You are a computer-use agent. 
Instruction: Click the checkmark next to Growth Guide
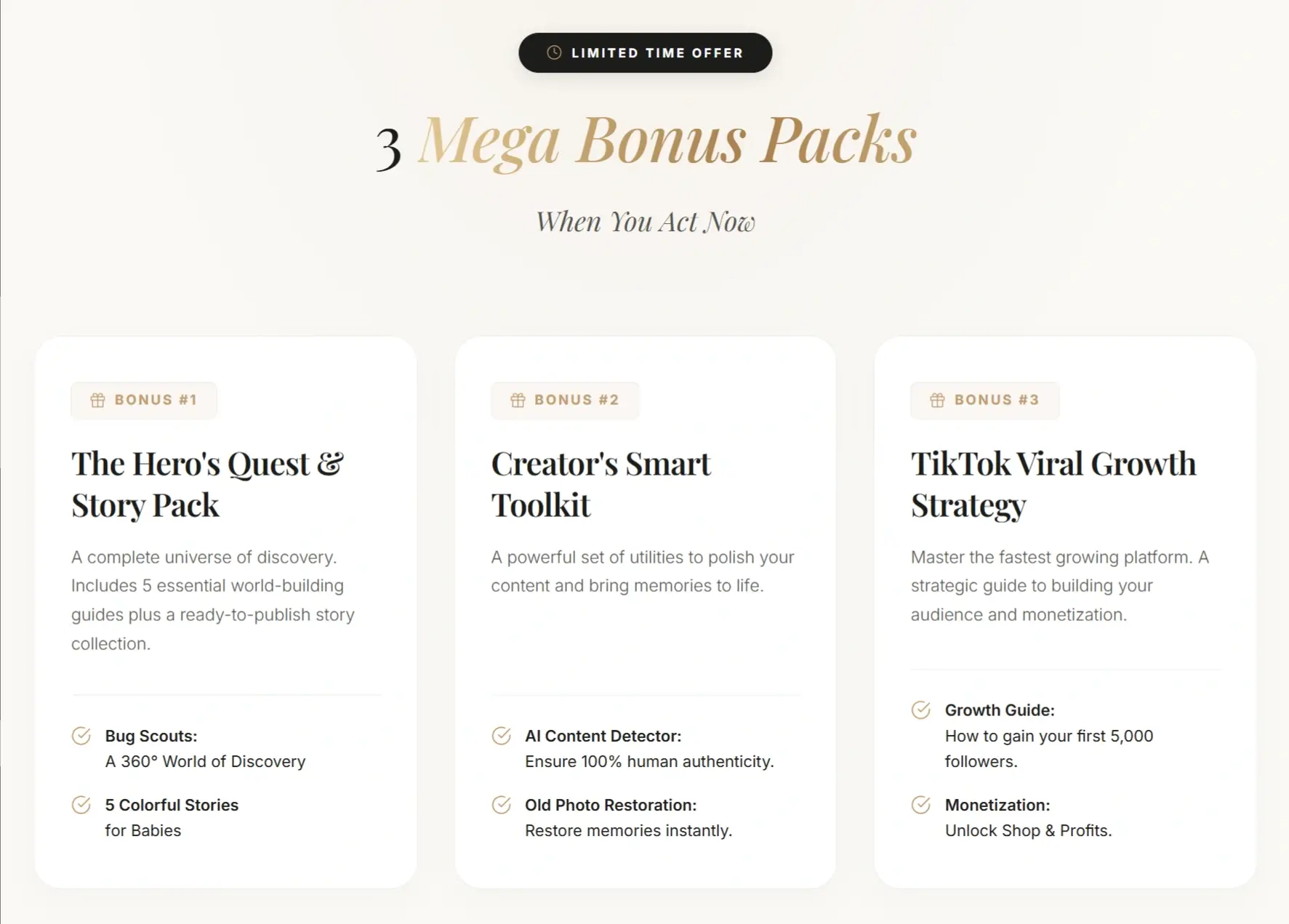click(920, 710)
